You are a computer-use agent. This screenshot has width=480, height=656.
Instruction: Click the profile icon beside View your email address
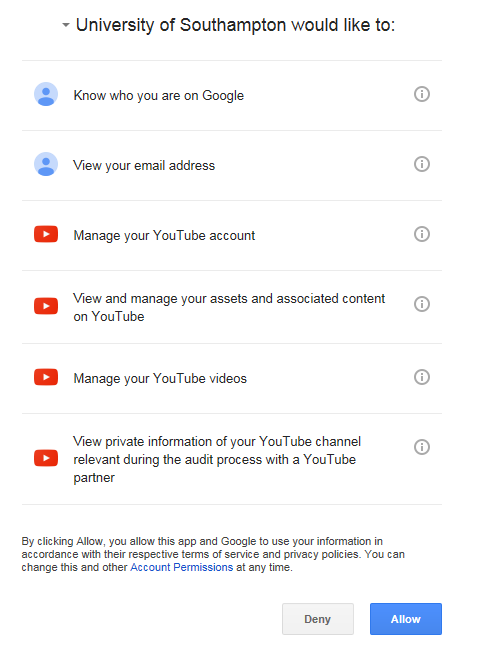[46, 164]
